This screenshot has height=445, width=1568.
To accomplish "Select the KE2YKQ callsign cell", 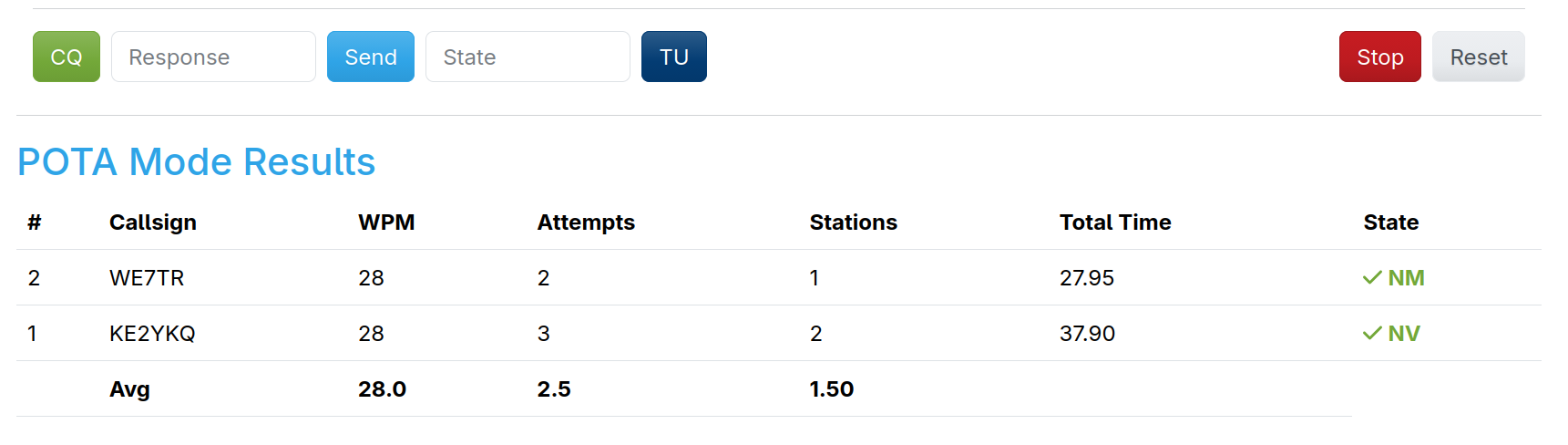I will pos(152,334).
